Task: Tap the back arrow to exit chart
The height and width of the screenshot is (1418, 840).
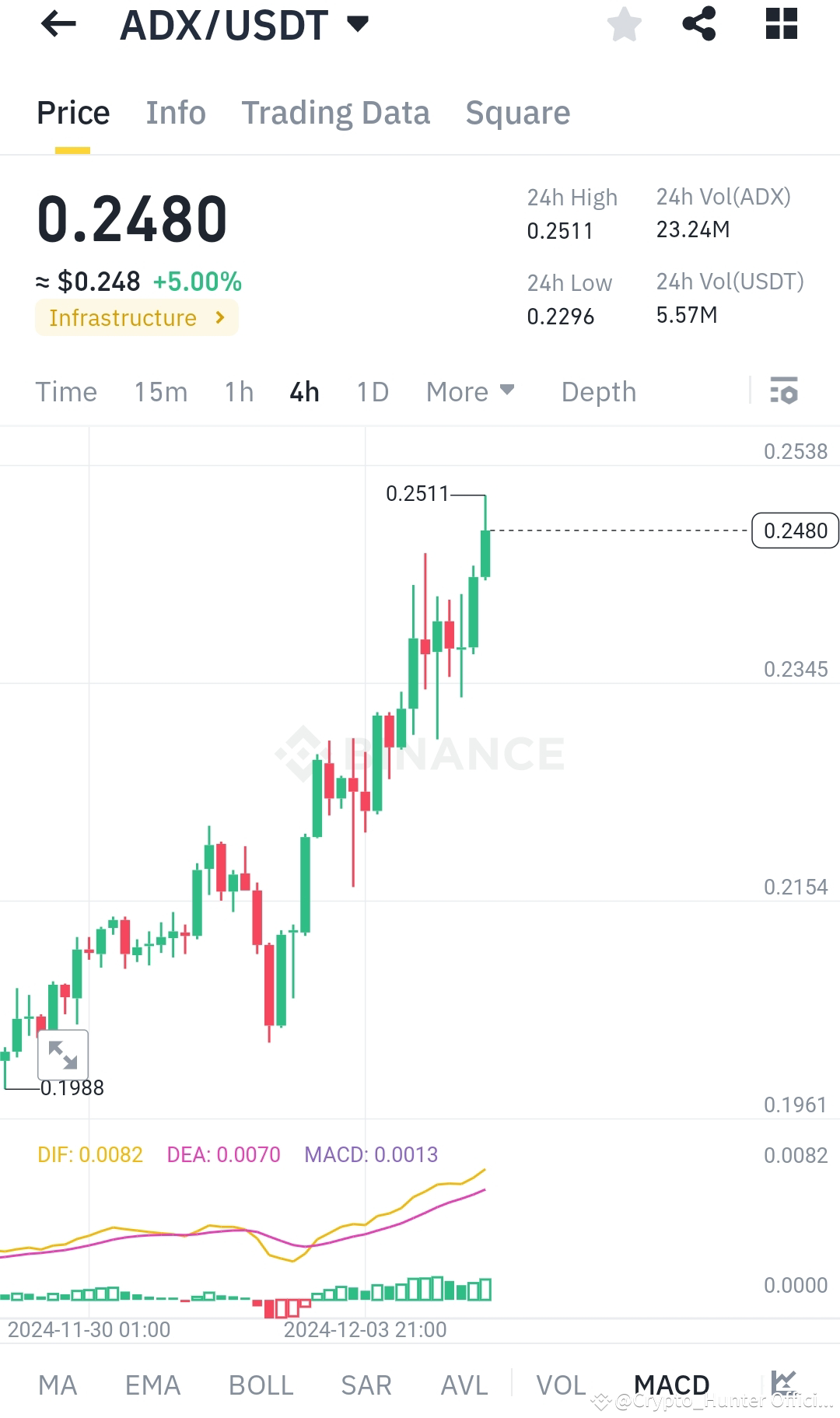Action: 58,25
